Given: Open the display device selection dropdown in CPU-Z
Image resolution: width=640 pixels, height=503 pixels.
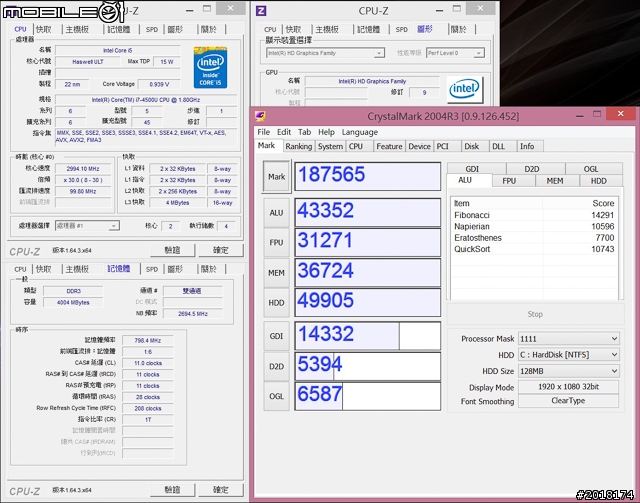Looking at the screenshot, I should pyautogui.click(x=325, y=53).
